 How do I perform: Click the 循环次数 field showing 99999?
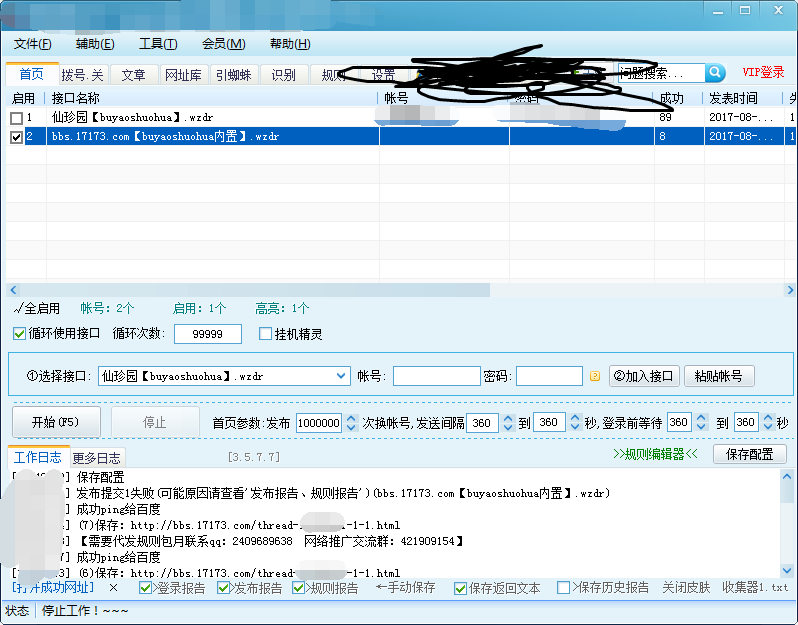(x=208, y=334)
